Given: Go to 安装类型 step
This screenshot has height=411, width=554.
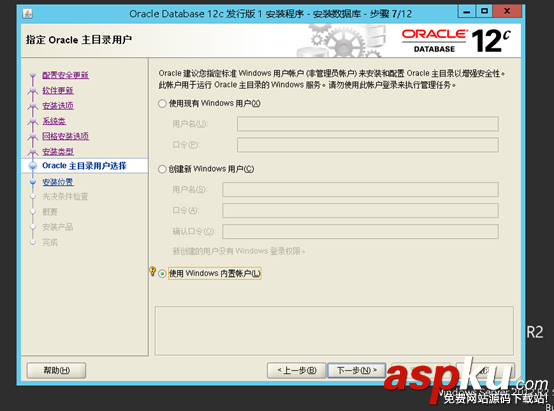Looking at the screenshot, I should click(58, 152).
